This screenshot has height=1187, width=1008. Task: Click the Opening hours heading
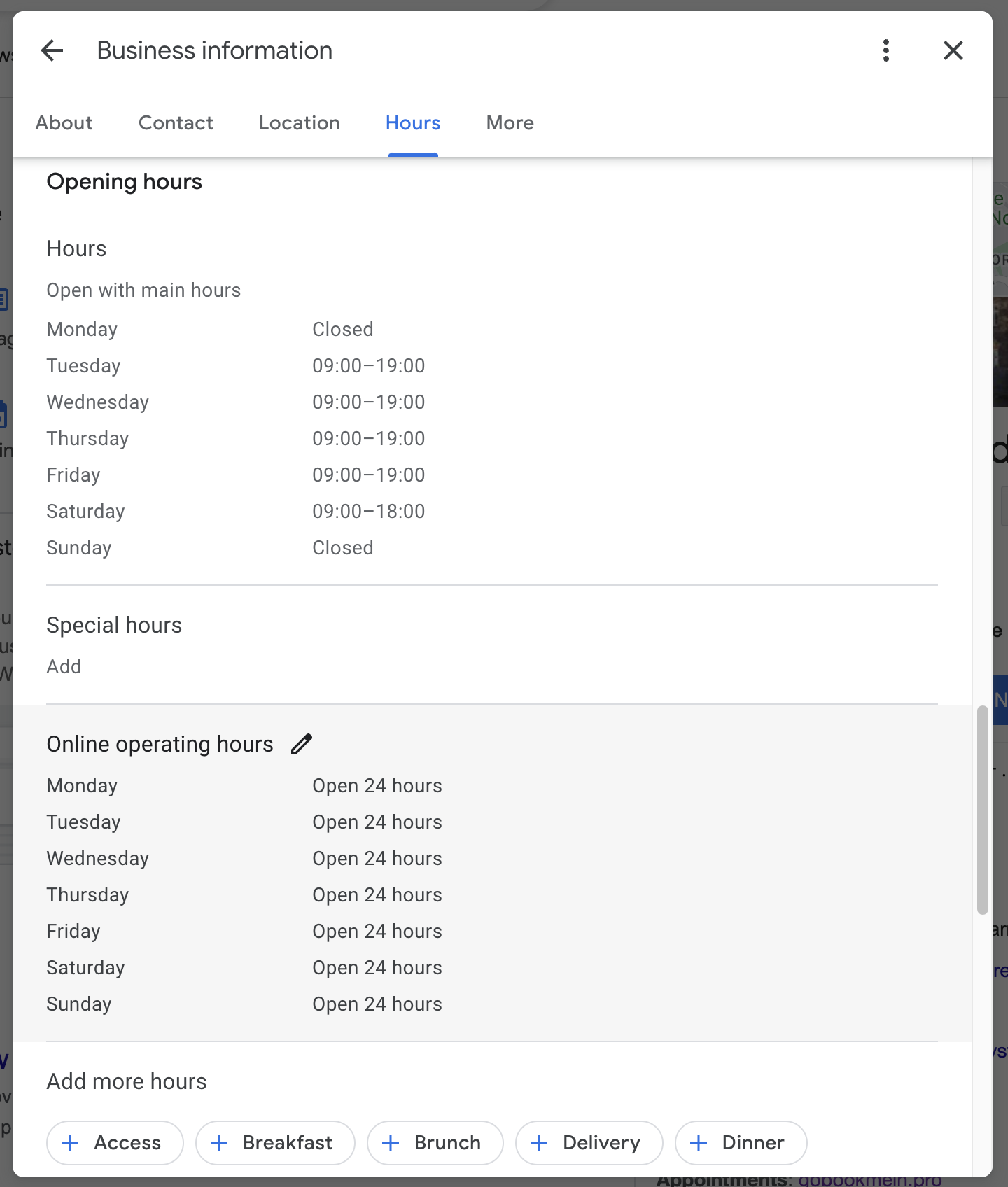[x=125, y=182]
